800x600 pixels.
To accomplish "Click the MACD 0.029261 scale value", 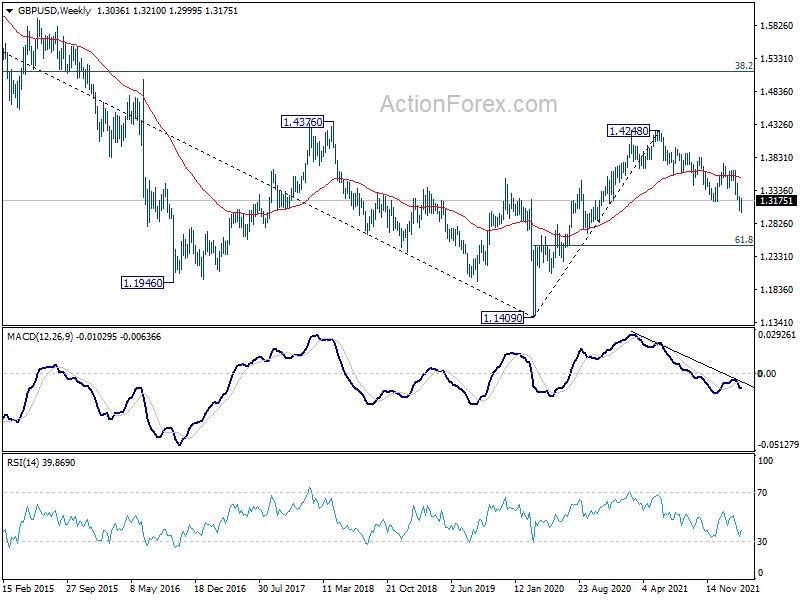I will pos(777,335).
